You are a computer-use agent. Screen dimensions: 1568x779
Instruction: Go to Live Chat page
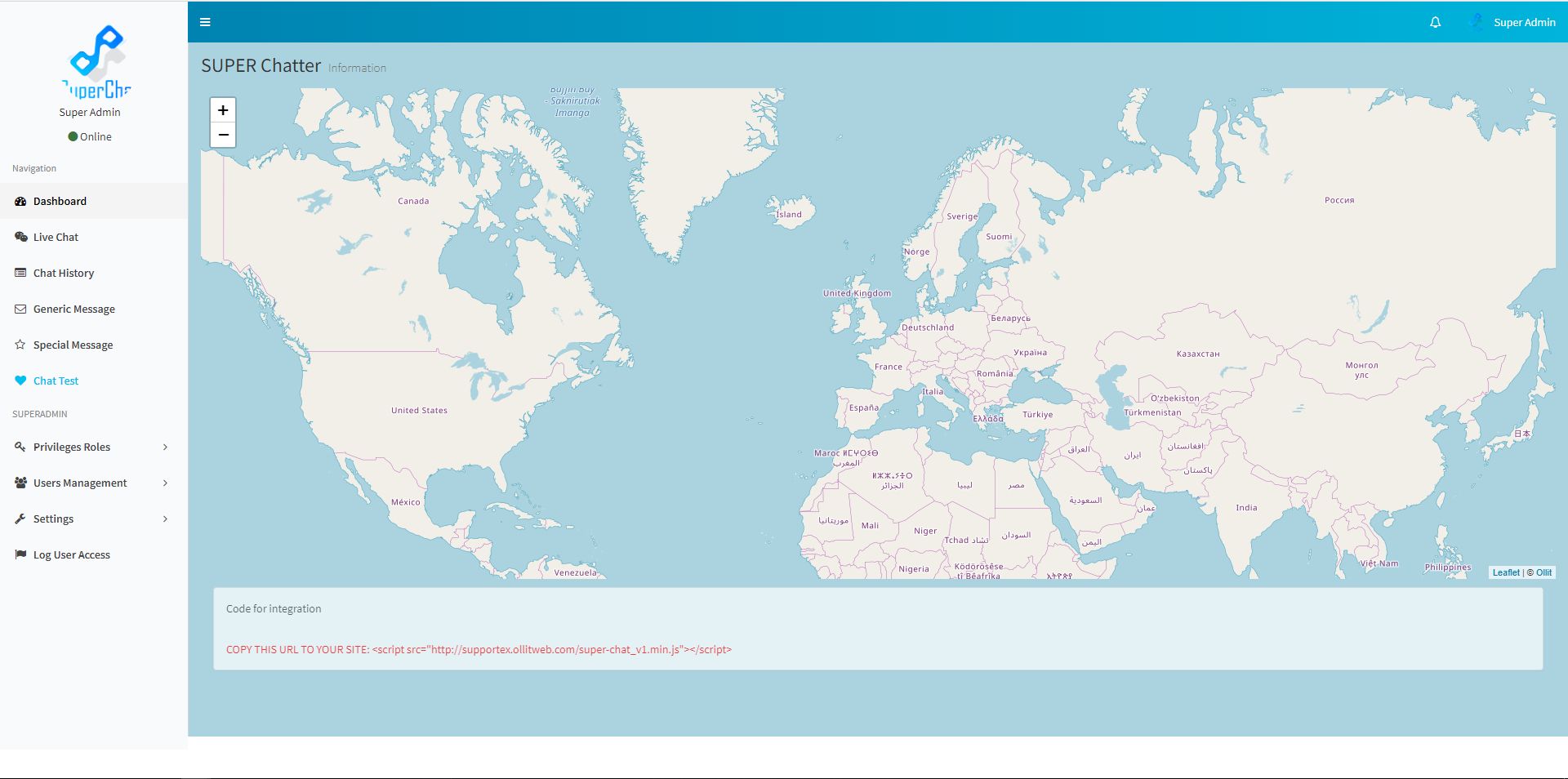tap(94, 237)
